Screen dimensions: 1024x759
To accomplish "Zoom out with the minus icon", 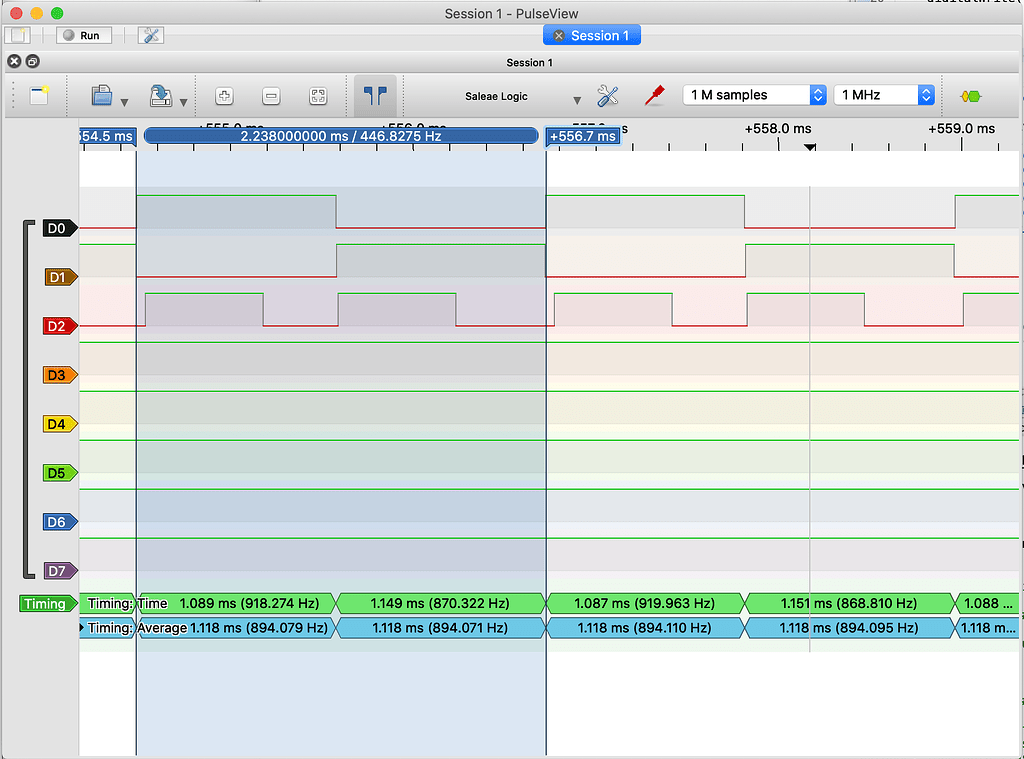I will (271, 96).
